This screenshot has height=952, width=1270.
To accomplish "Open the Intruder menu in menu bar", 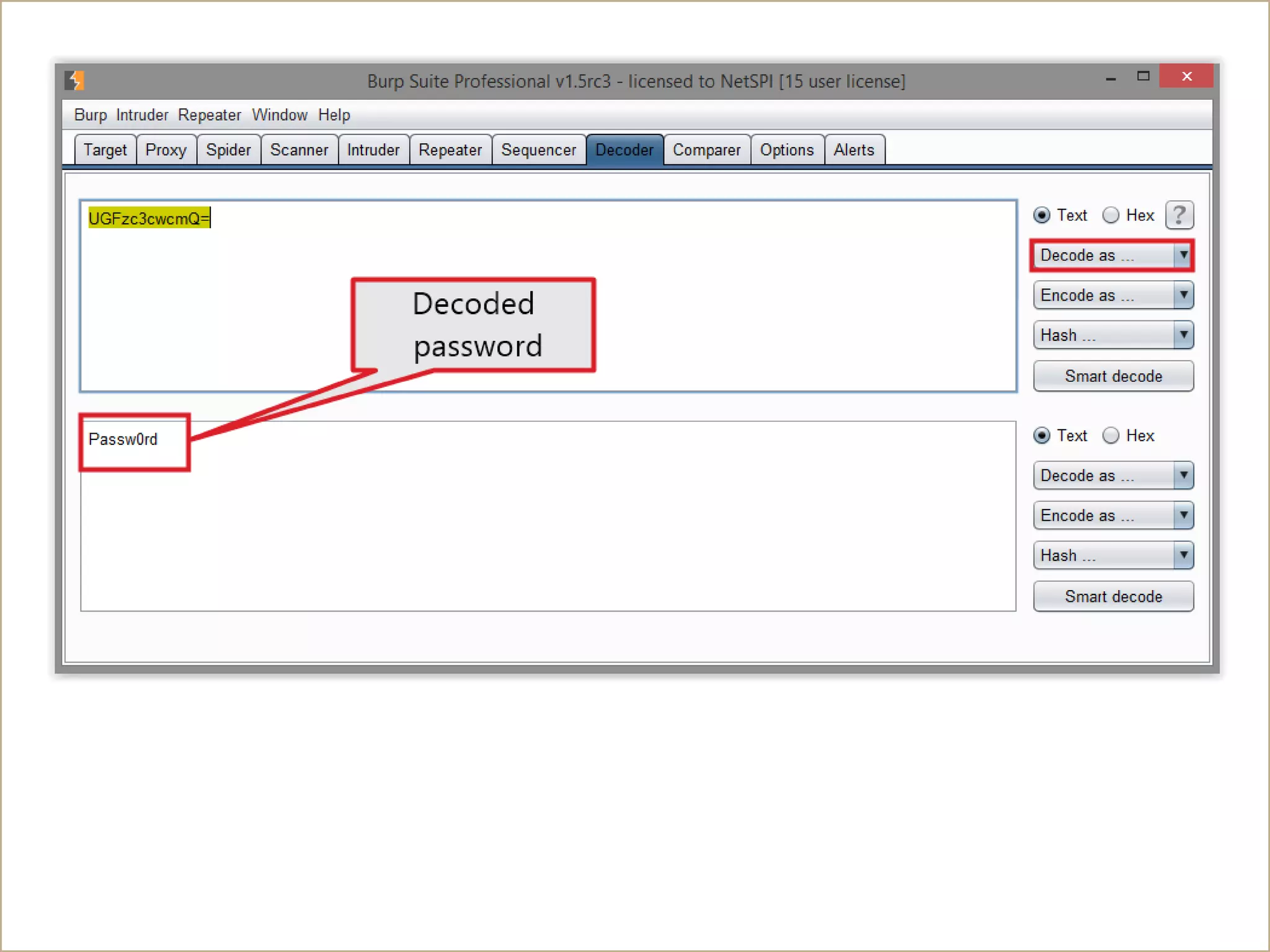I will (142, 115).
